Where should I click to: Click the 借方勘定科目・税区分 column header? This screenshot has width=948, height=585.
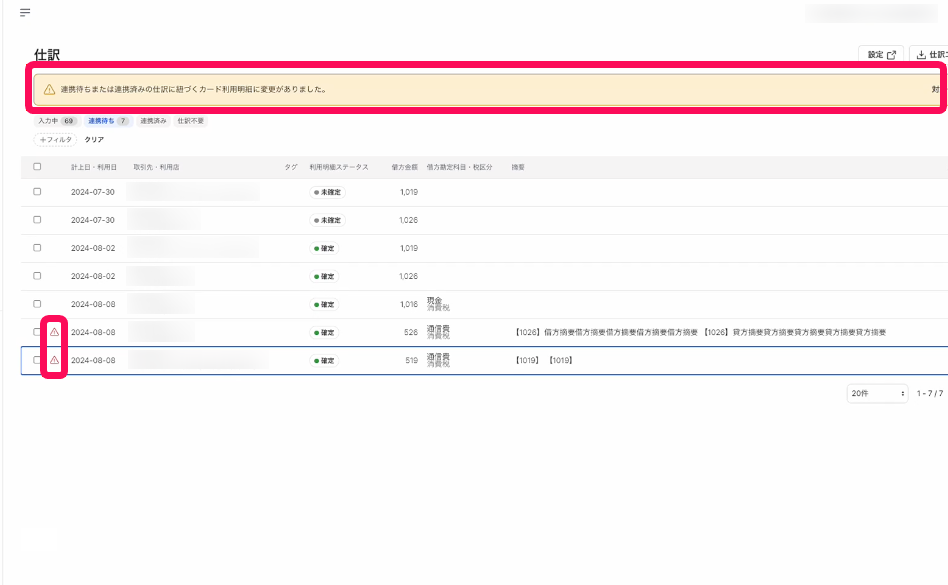[459, 167]
